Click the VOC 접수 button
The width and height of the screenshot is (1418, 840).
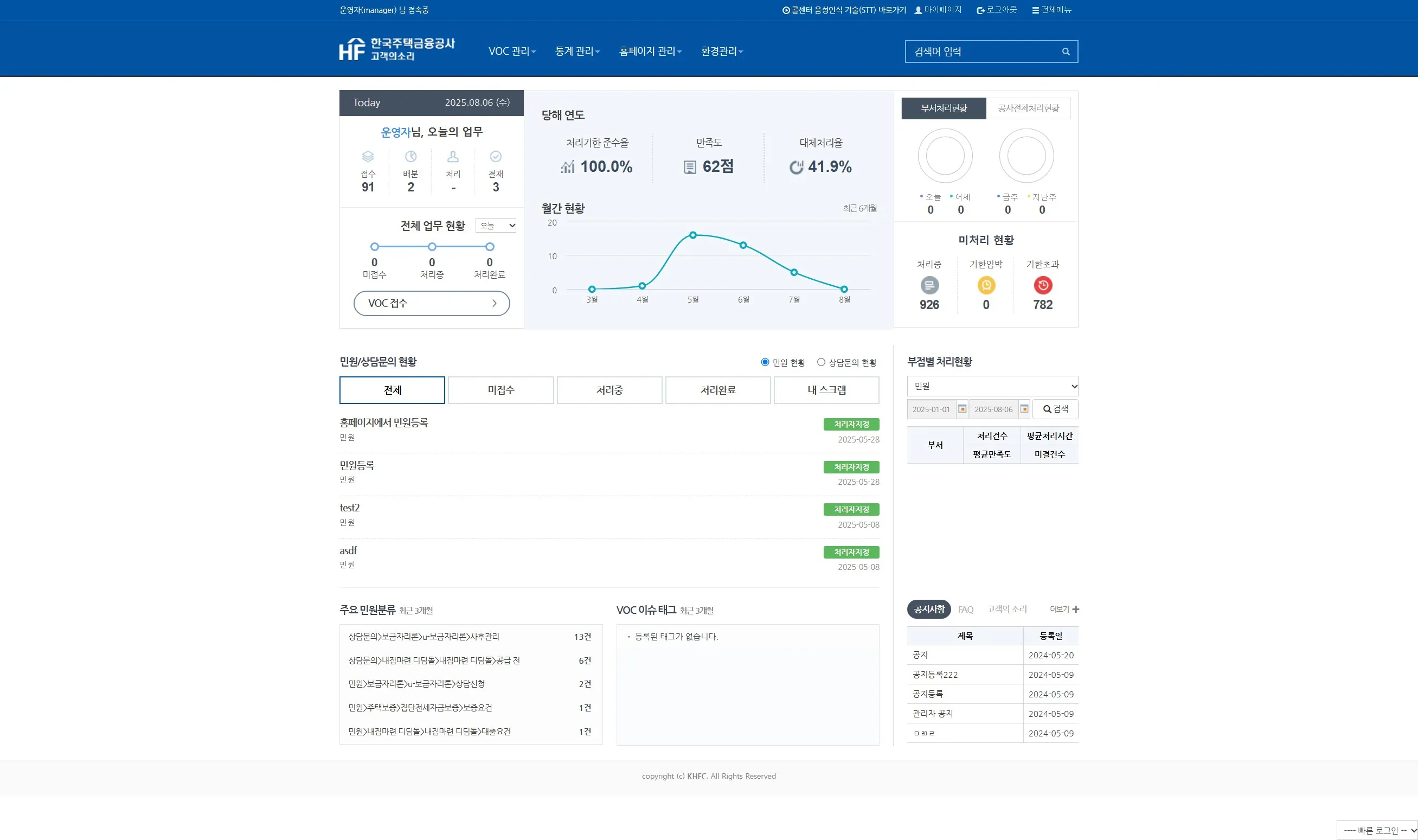pyautogui.click(x=432, y=303)
